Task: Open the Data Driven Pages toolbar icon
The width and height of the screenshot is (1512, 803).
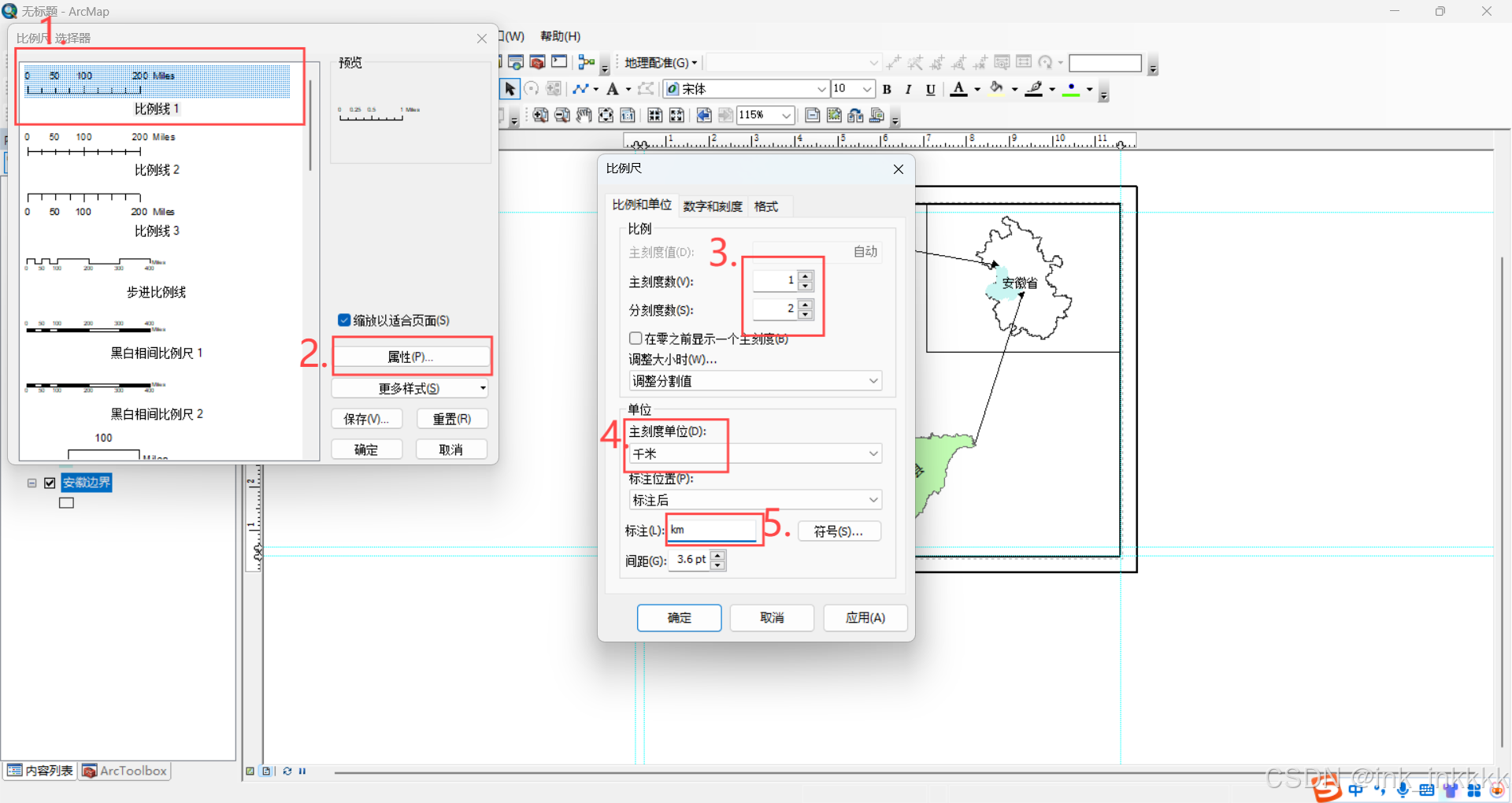Action: coord(877,116)
